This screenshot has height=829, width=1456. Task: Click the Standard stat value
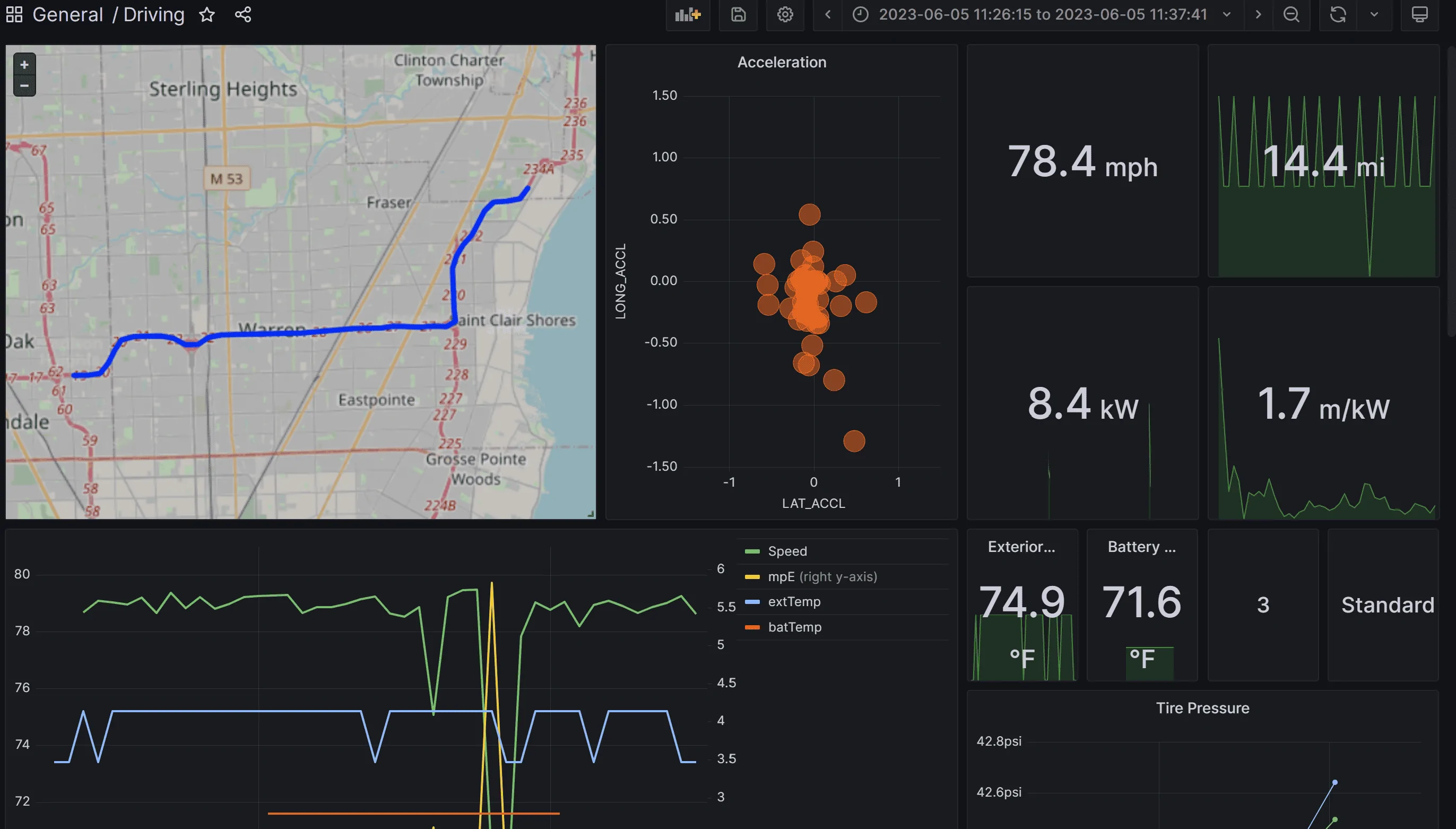tap(1387, 605)
